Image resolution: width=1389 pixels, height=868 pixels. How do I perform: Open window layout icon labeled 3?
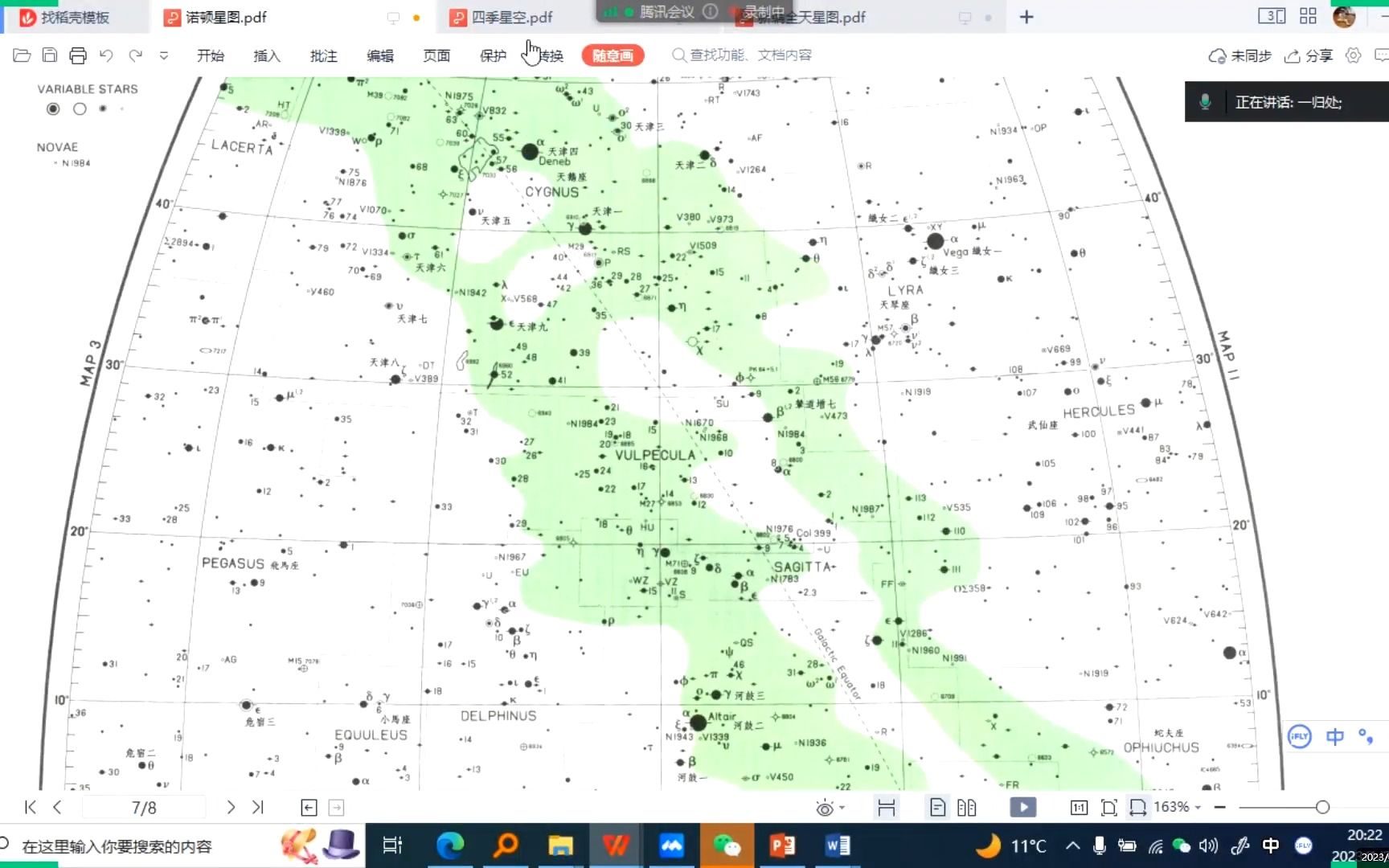(x=1271, y=16)
